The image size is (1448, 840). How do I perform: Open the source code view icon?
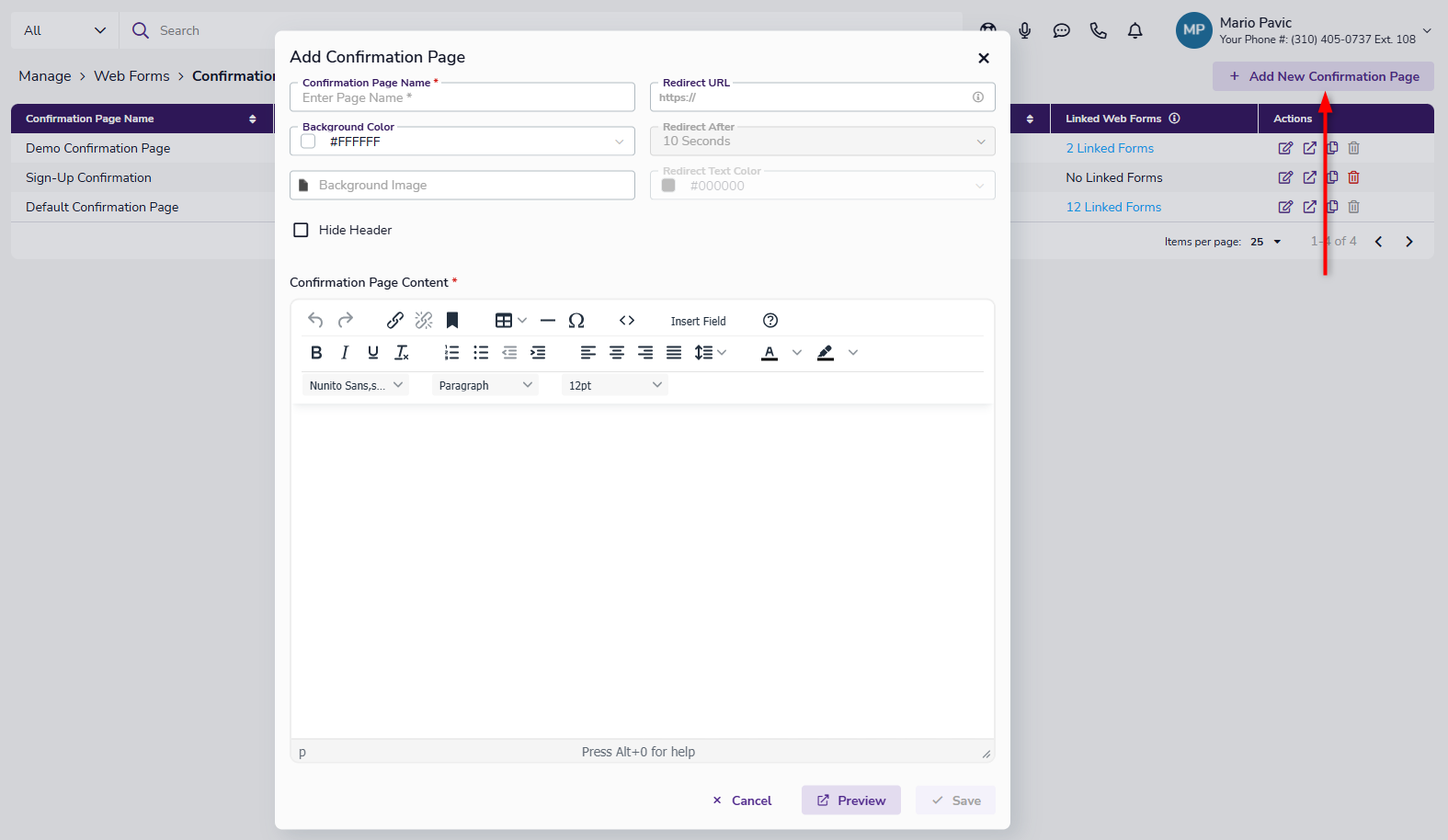627,321
